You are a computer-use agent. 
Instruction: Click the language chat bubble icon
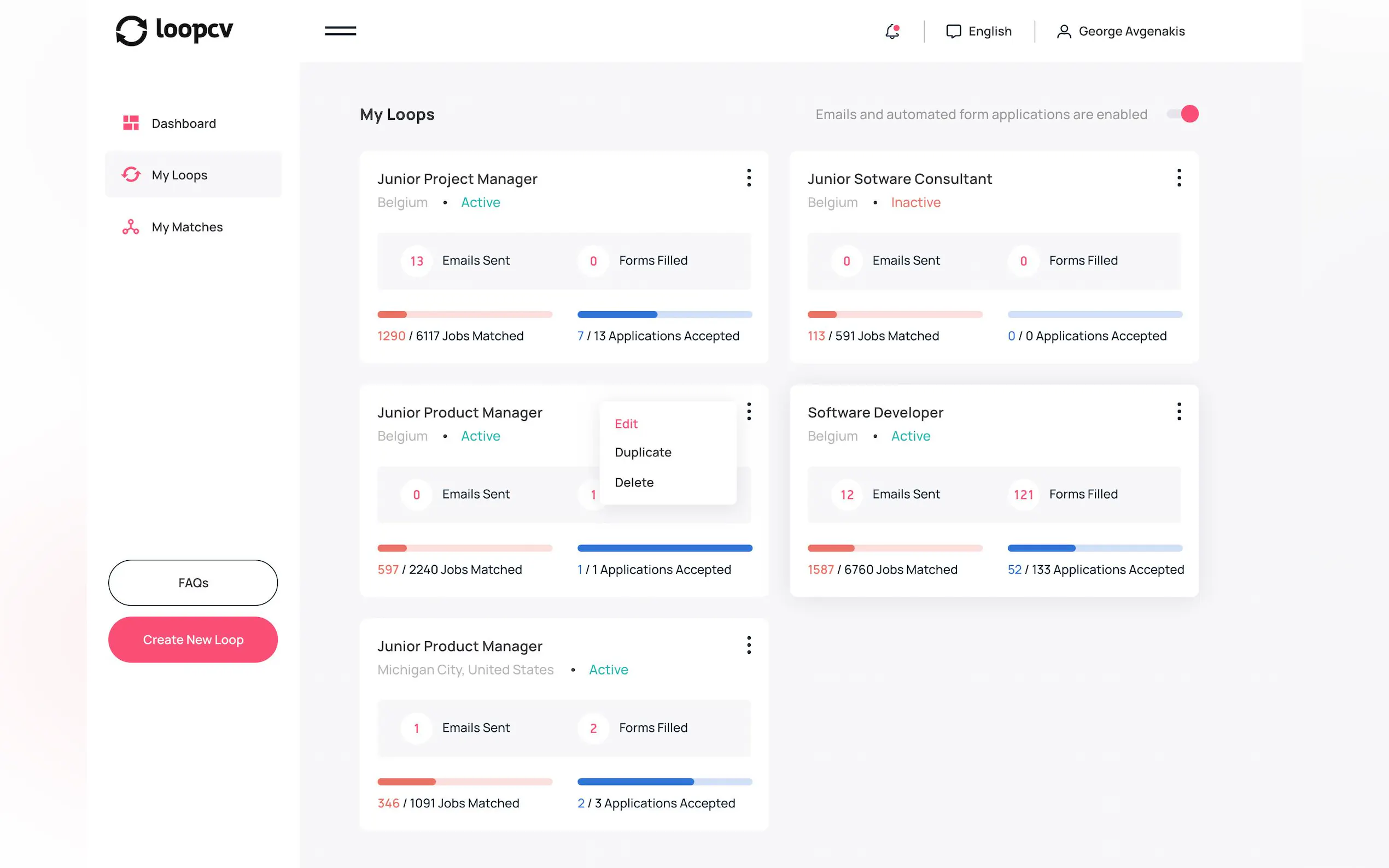click(953, 32)
